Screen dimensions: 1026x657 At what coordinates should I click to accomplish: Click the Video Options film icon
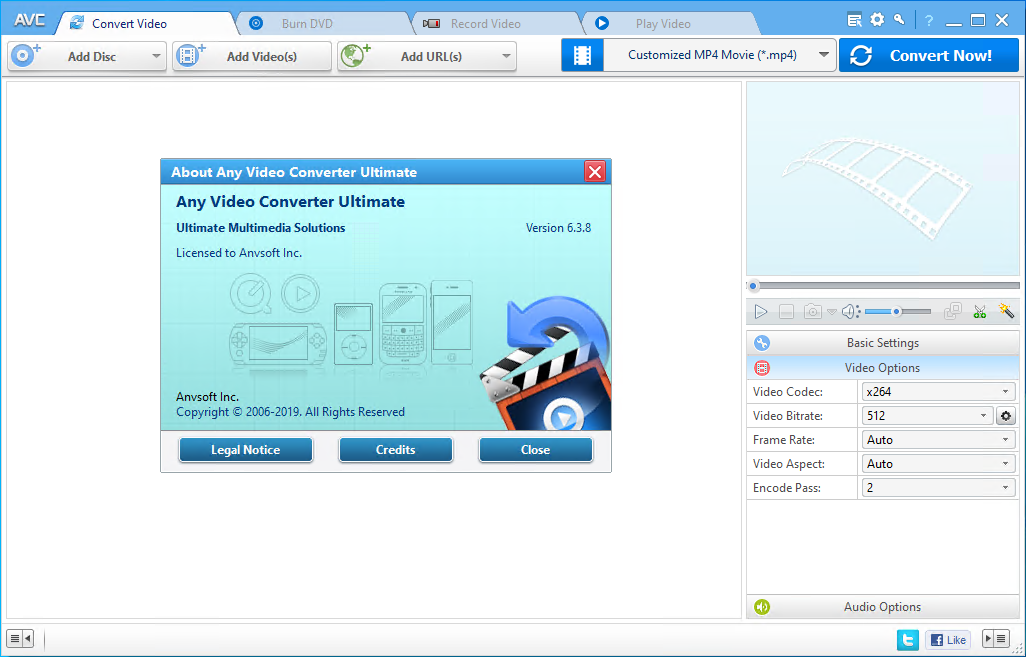tap(762, 368)
